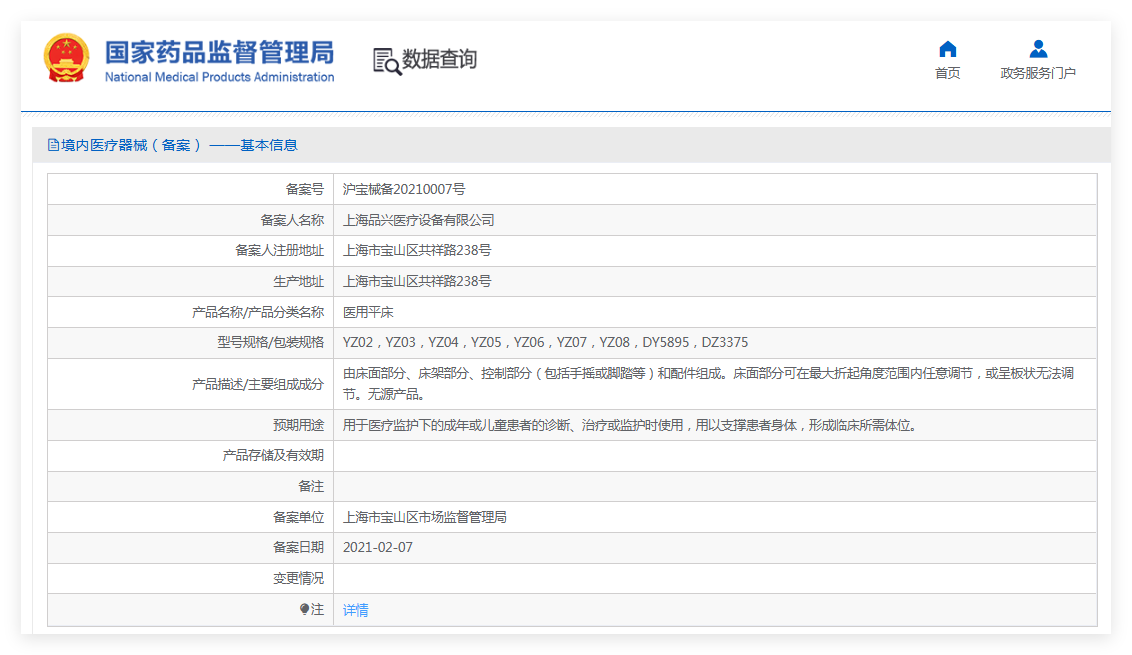This screenshot has width=1132, height=655.
Task: Click National Medical Products Administration subtitle
Action: point(219,77)
